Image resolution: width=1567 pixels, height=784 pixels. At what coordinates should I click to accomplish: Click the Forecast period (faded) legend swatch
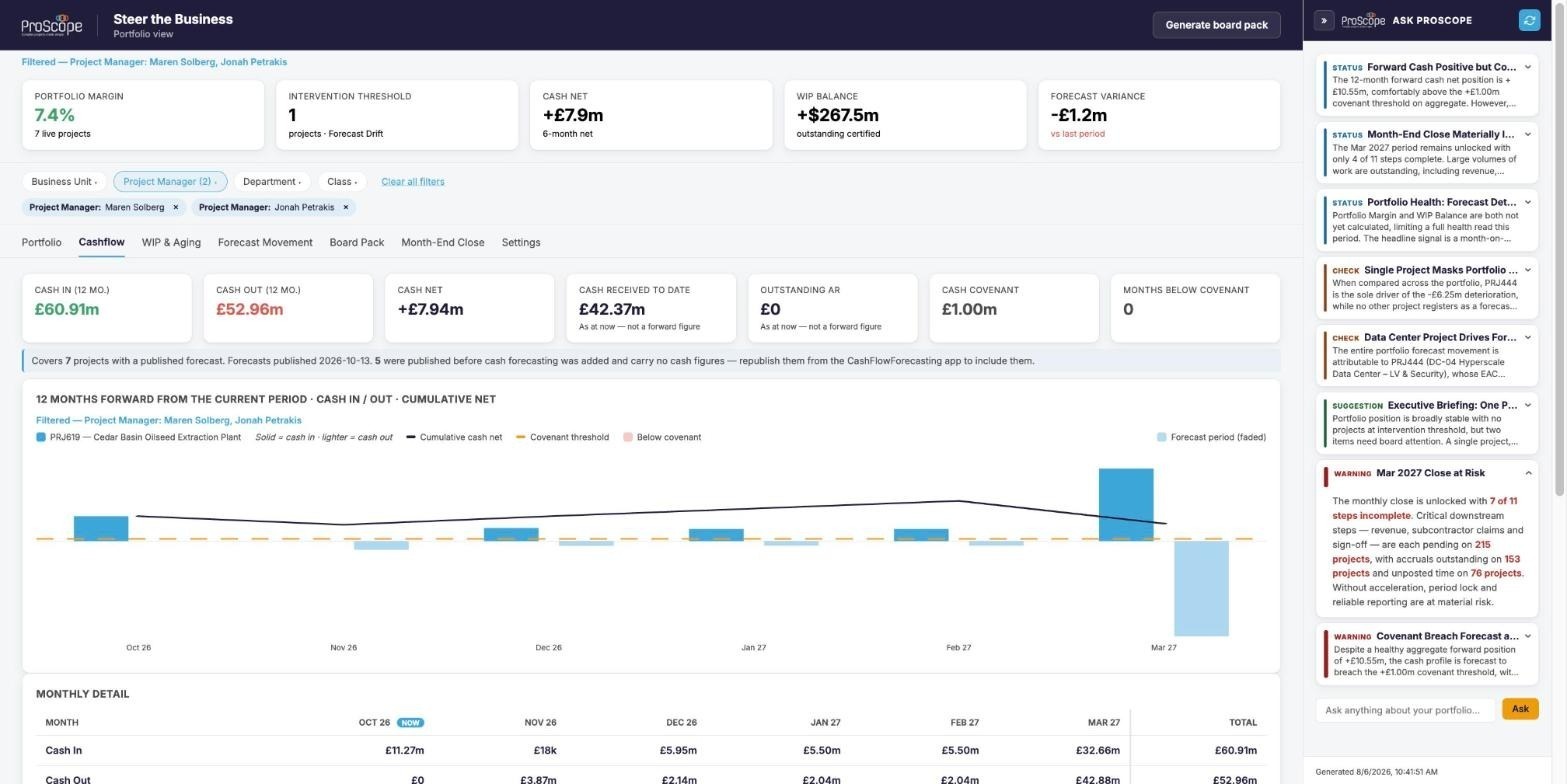[x=1161, y=438]
